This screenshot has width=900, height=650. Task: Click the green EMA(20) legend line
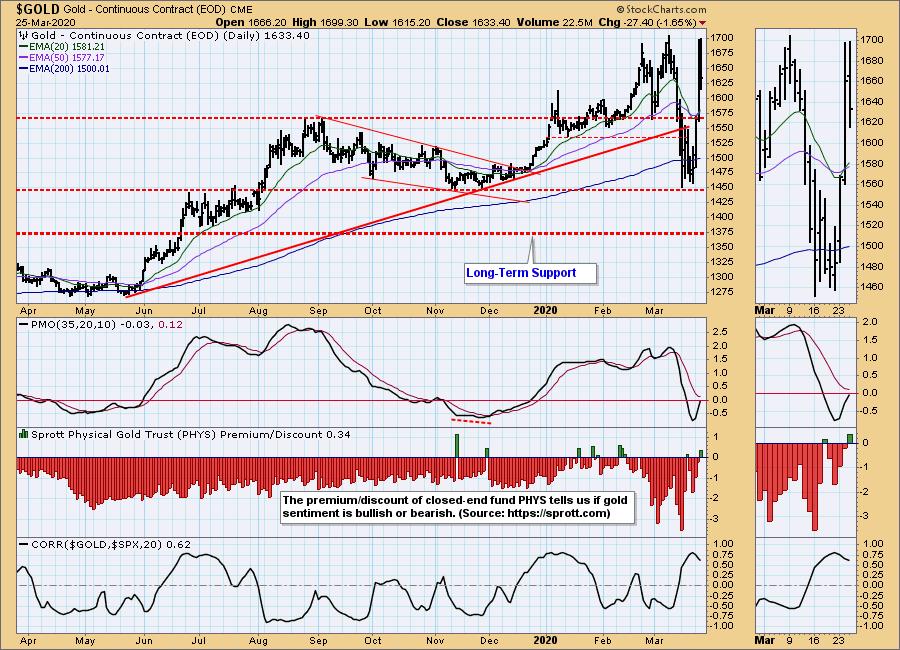pos(24,47)
